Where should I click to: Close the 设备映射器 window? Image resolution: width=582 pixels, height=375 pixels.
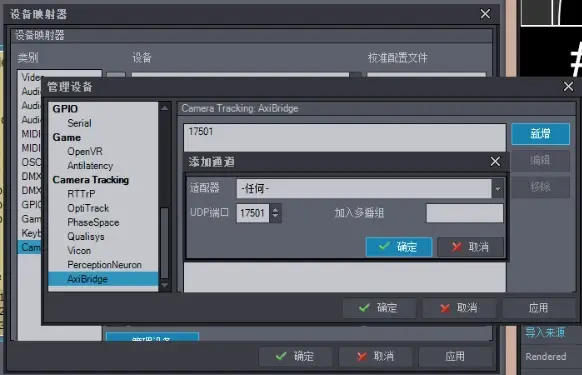485,14
